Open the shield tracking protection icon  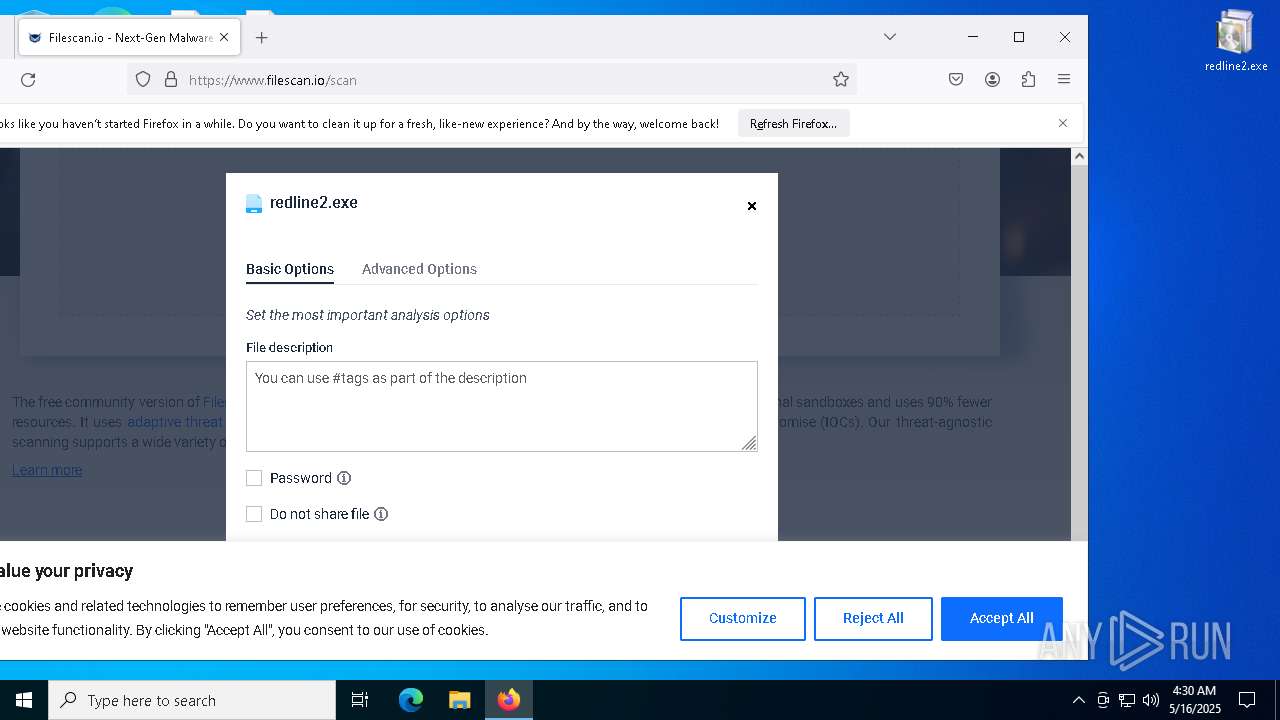[x=143, y=80]
